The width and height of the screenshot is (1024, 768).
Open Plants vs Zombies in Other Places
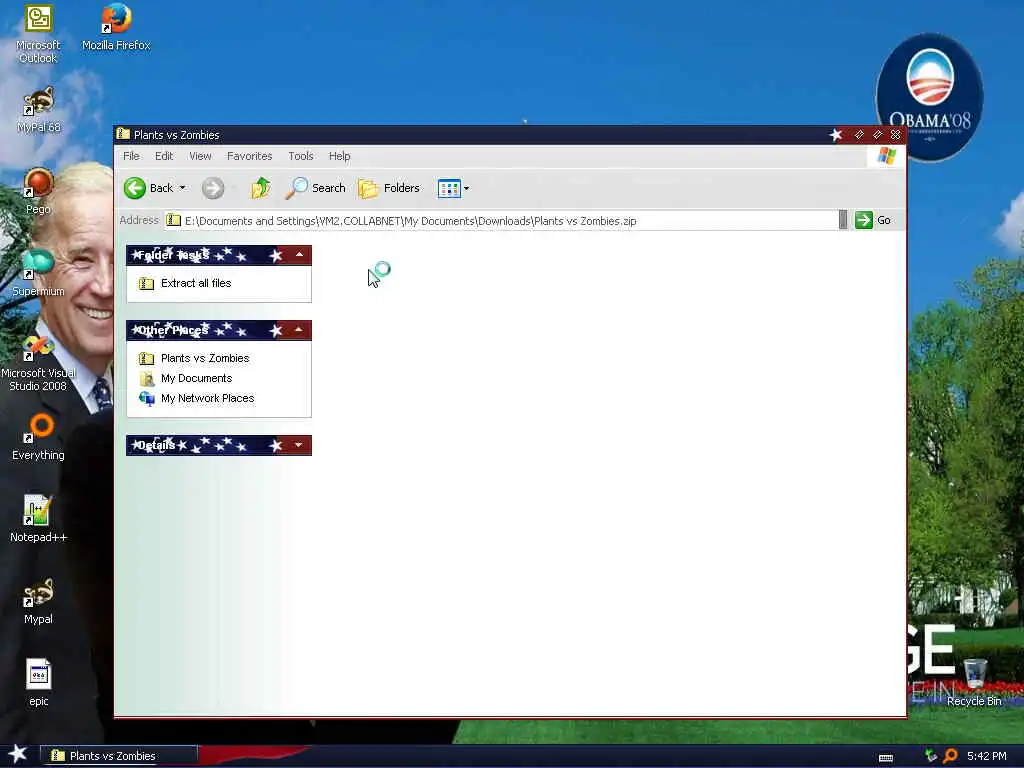pos(205,359)
